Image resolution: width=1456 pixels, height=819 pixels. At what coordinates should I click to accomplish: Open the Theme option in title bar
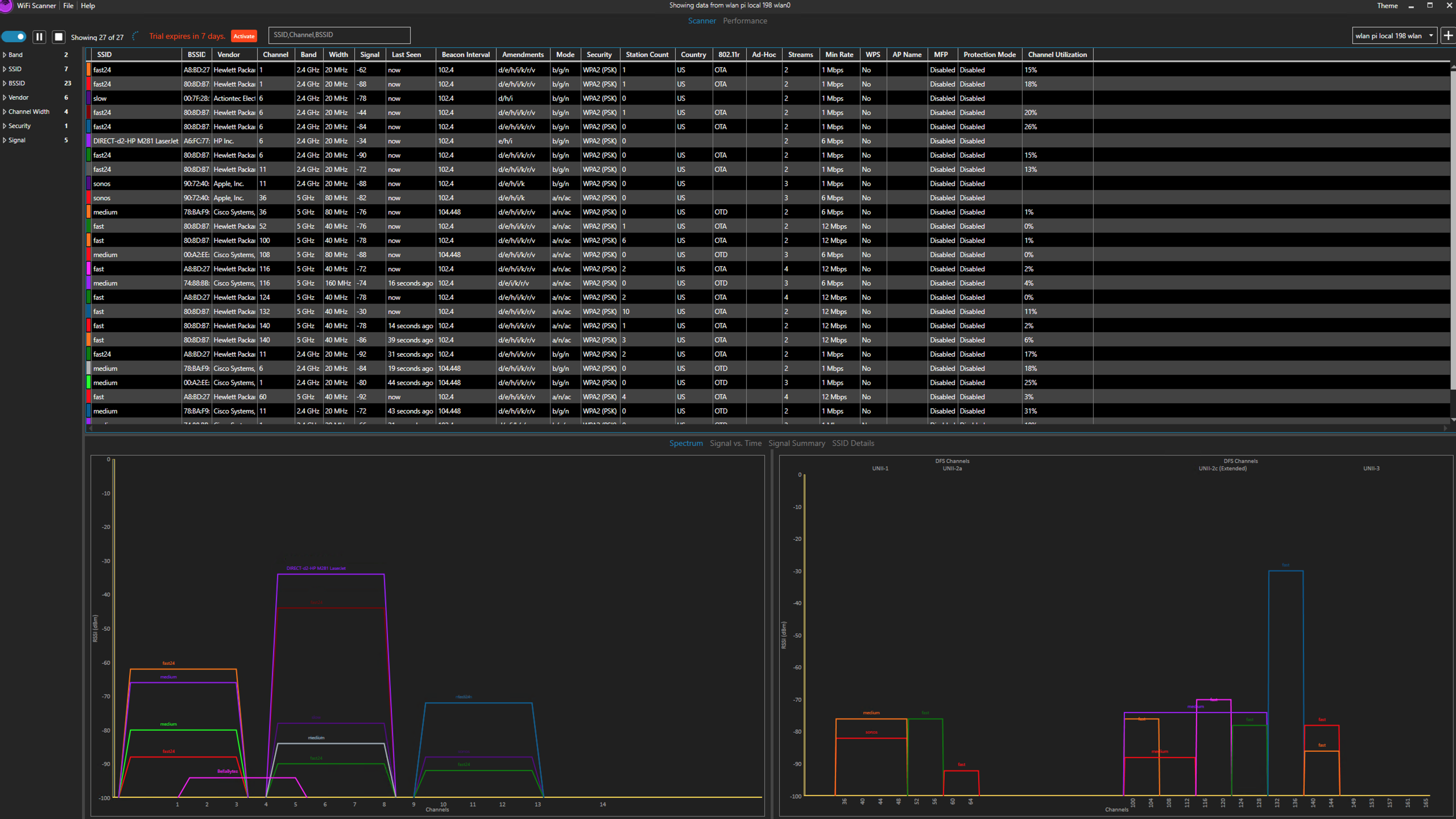point(1387,6)
